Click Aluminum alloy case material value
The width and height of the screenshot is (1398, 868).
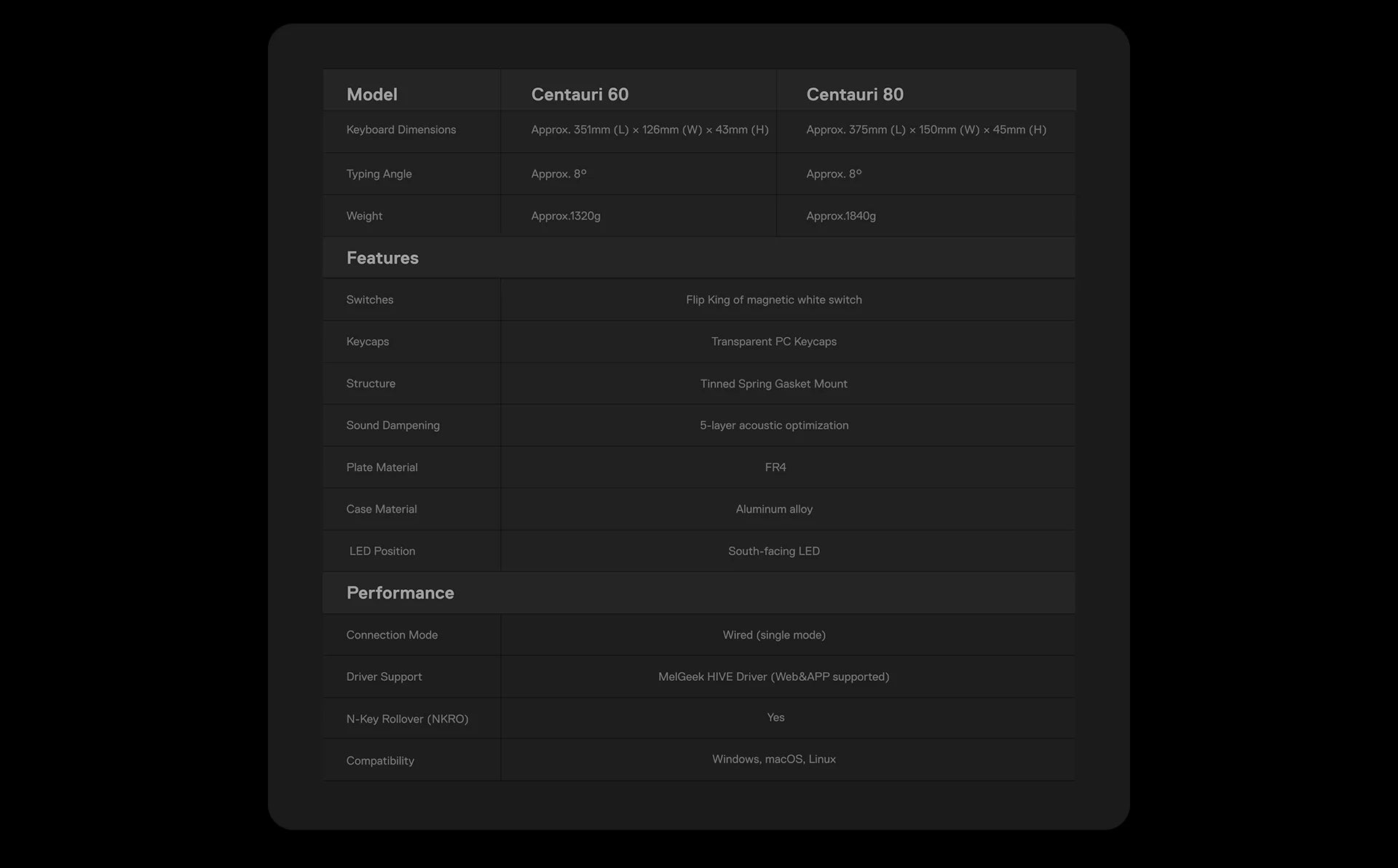(x=773, y=509)
